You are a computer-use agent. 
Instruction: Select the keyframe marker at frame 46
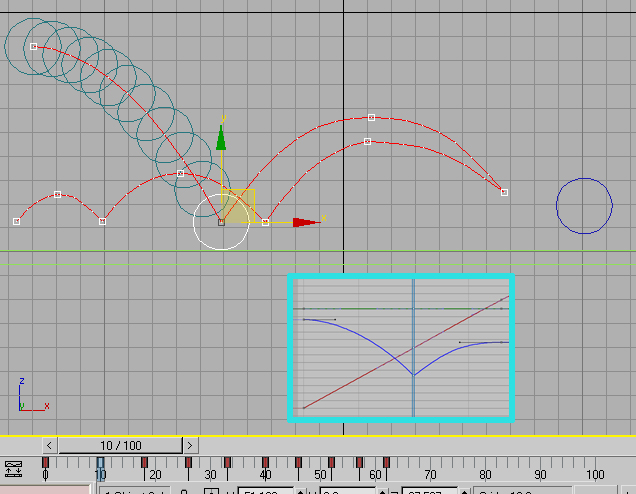(x=299, y=463)
